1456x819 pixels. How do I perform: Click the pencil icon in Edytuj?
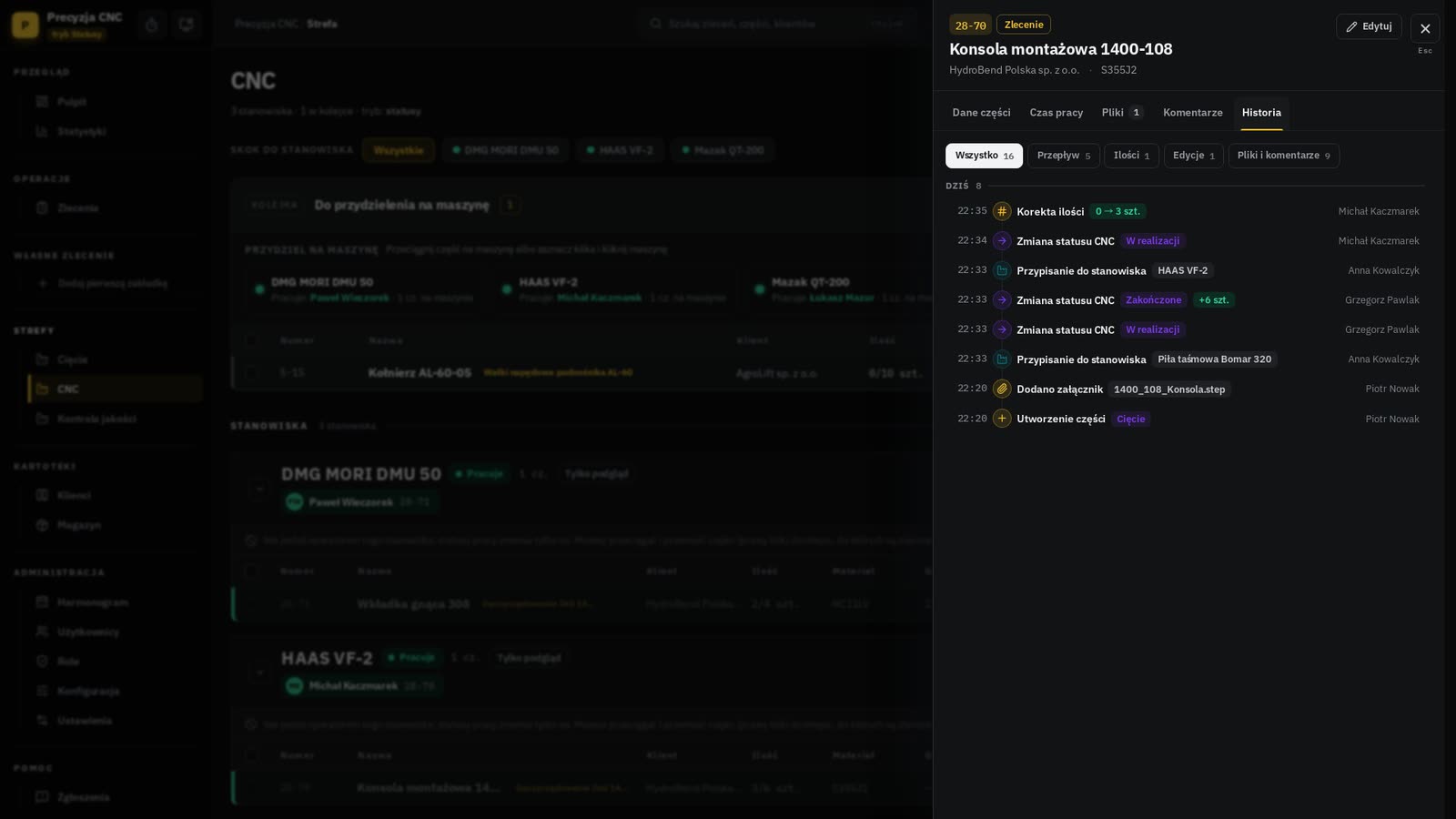click(1351, 26)
